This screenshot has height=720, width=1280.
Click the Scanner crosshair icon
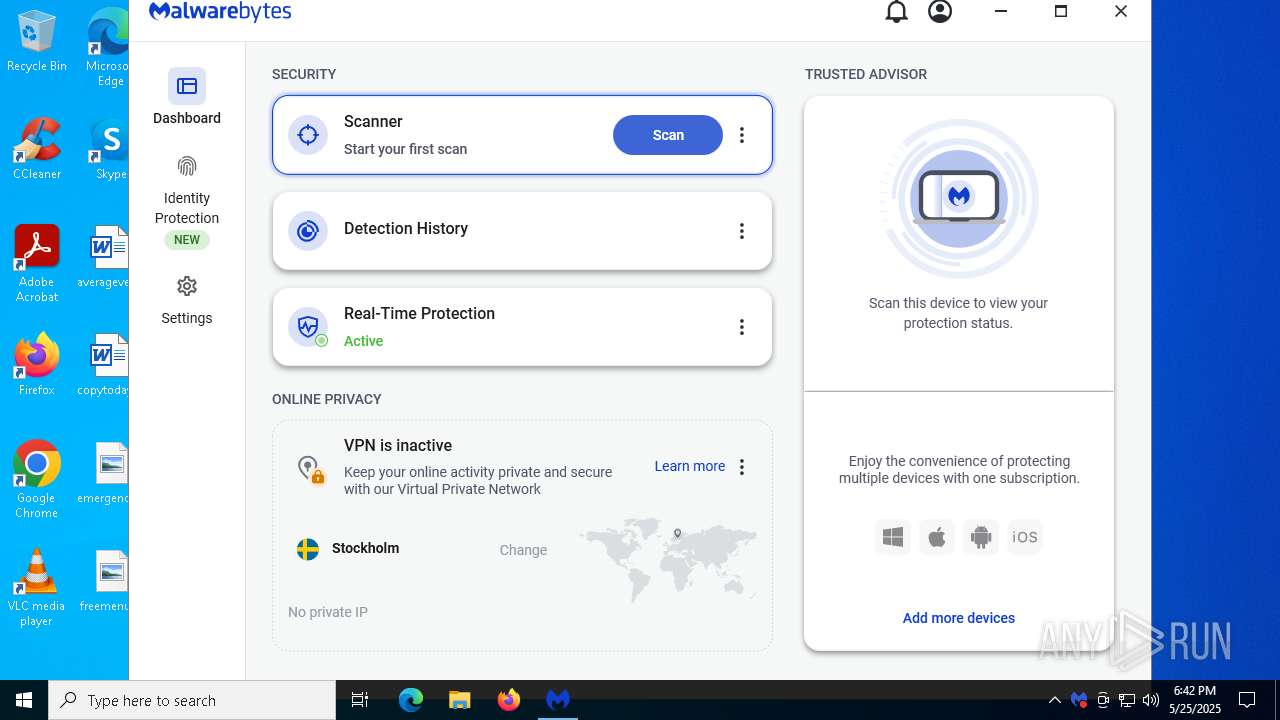(x=308, y=135)
